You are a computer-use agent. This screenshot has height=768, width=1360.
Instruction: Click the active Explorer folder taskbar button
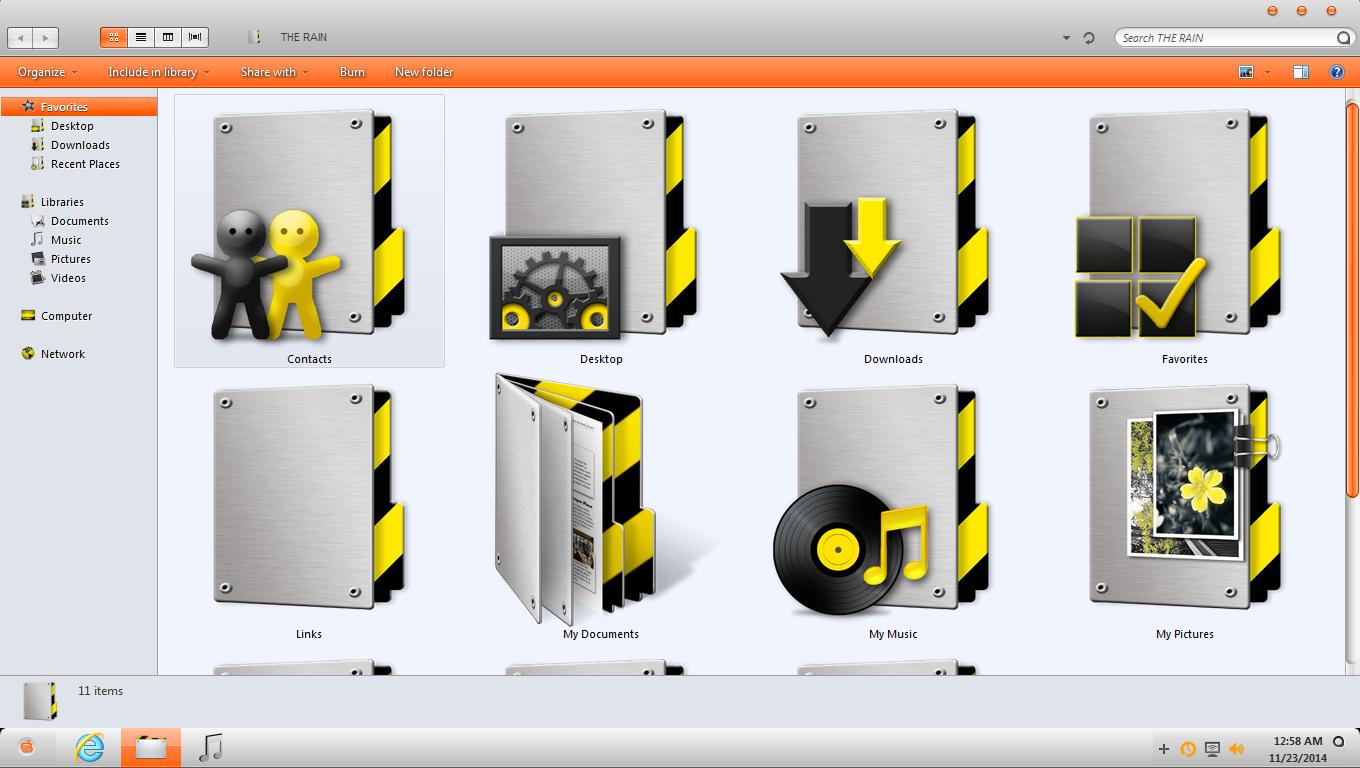(151, 748)
